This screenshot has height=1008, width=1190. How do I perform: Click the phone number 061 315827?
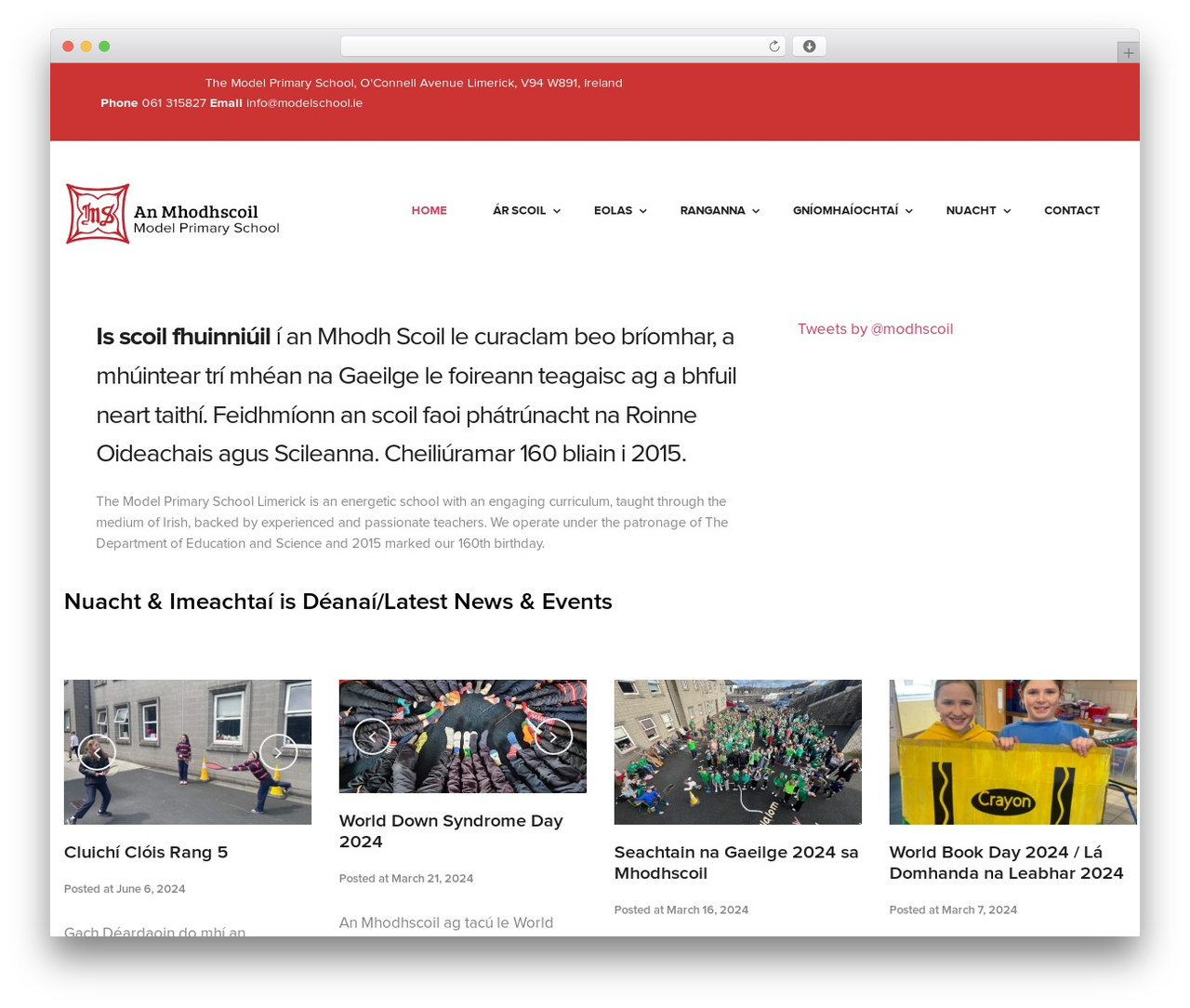(x=174, y=103)
